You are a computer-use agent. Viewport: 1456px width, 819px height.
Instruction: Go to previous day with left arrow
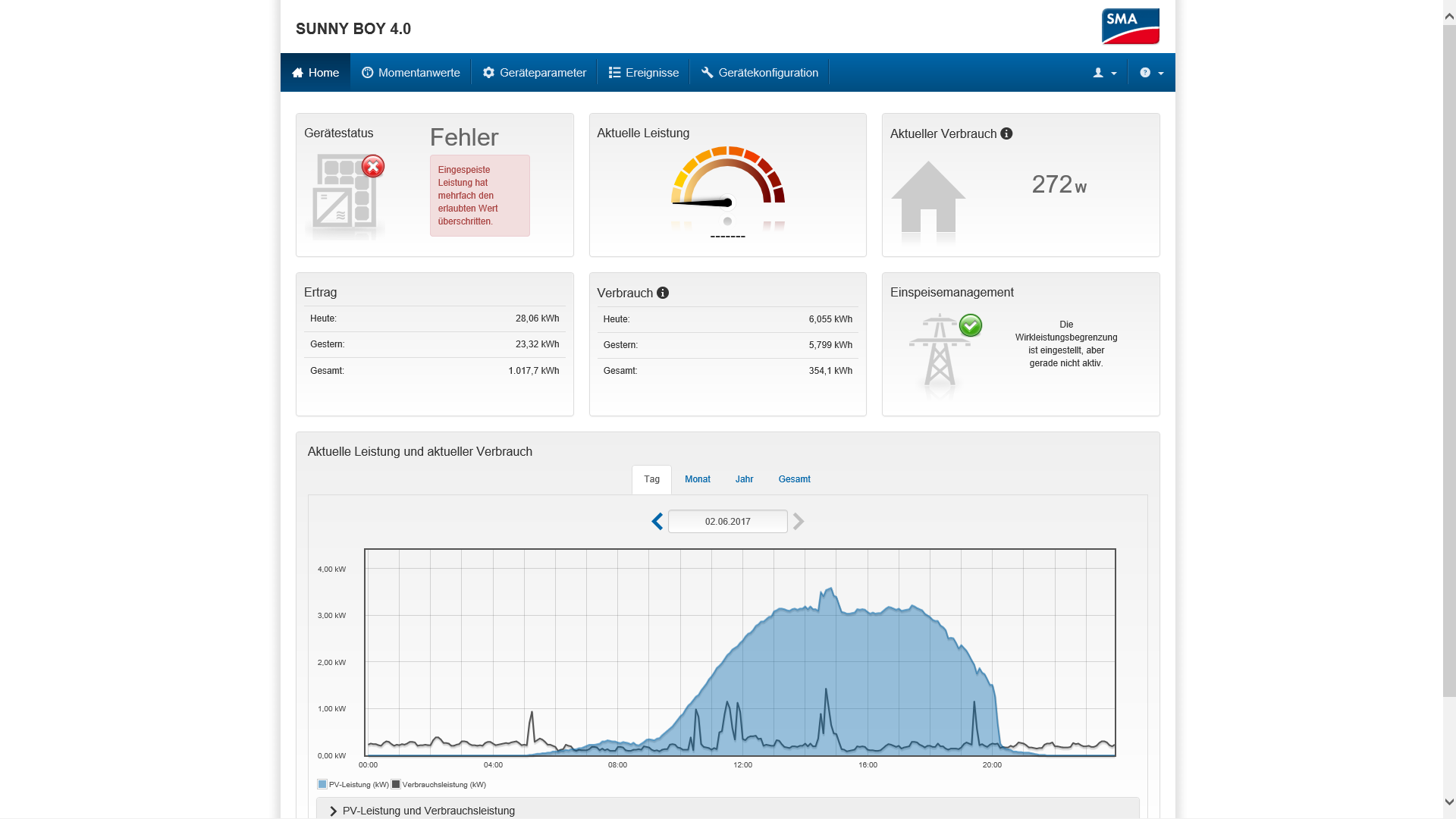pyautogui.click(x=657, y=522)
